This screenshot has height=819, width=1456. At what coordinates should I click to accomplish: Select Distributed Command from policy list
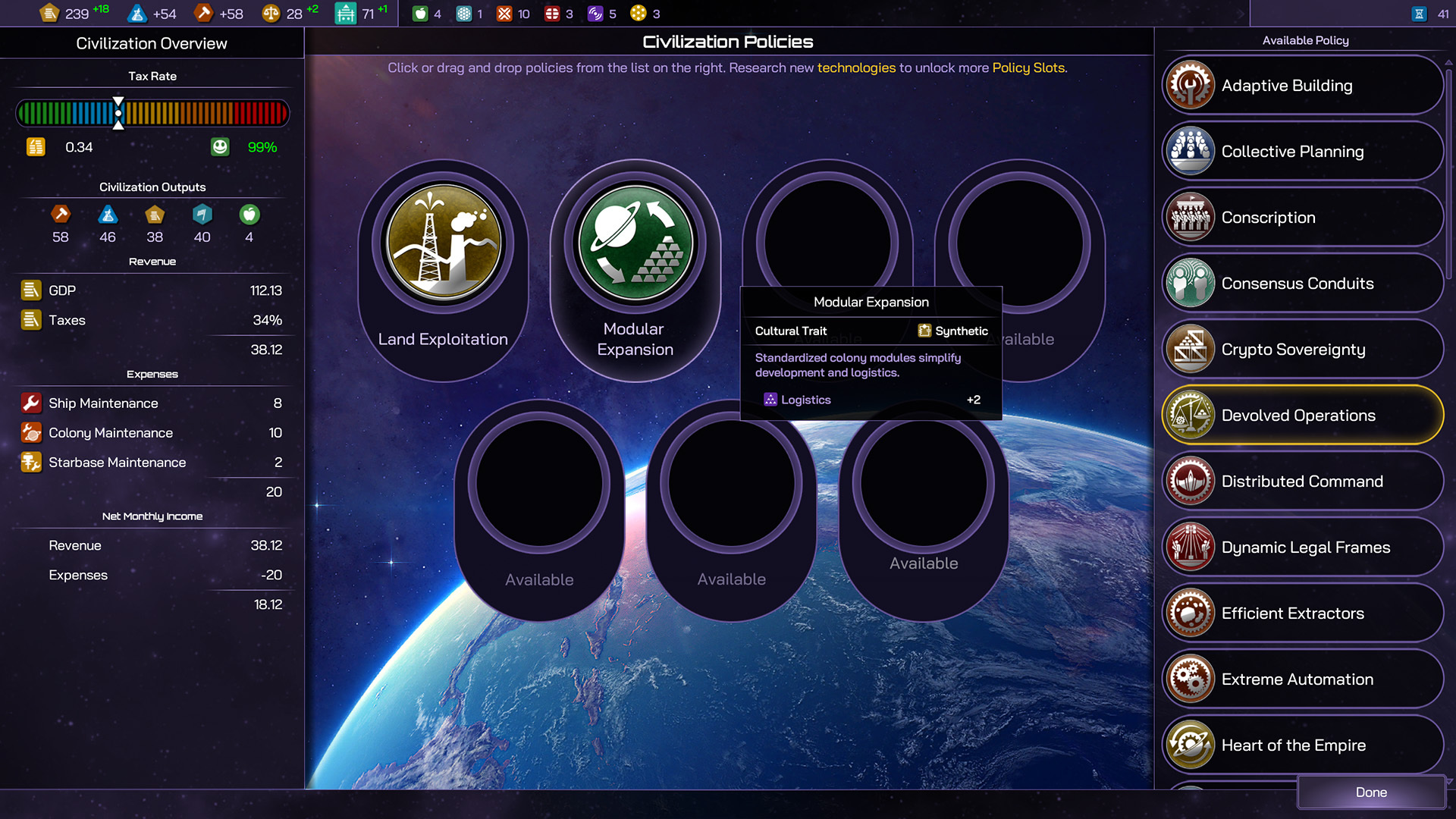coord(1301,481)
